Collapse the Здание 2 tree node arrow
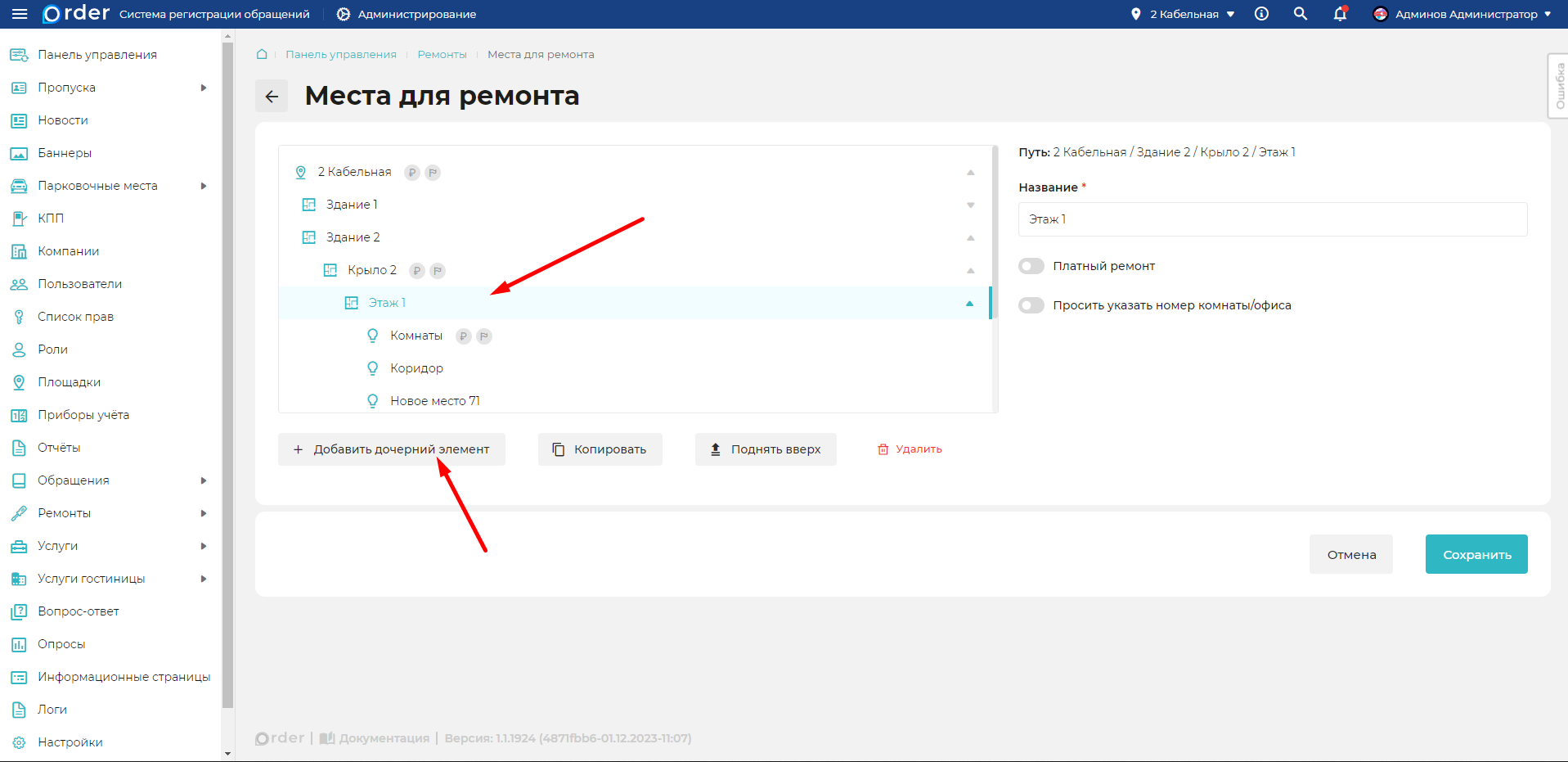The height and width of the screenshot is (762, 1568). (x=970, y=238)
